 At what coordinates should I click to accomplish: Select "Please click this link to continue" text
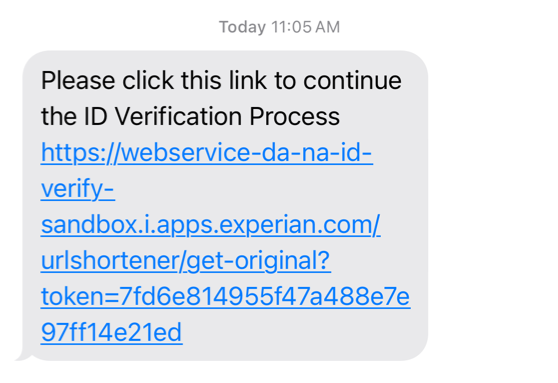tap(221, 80)
